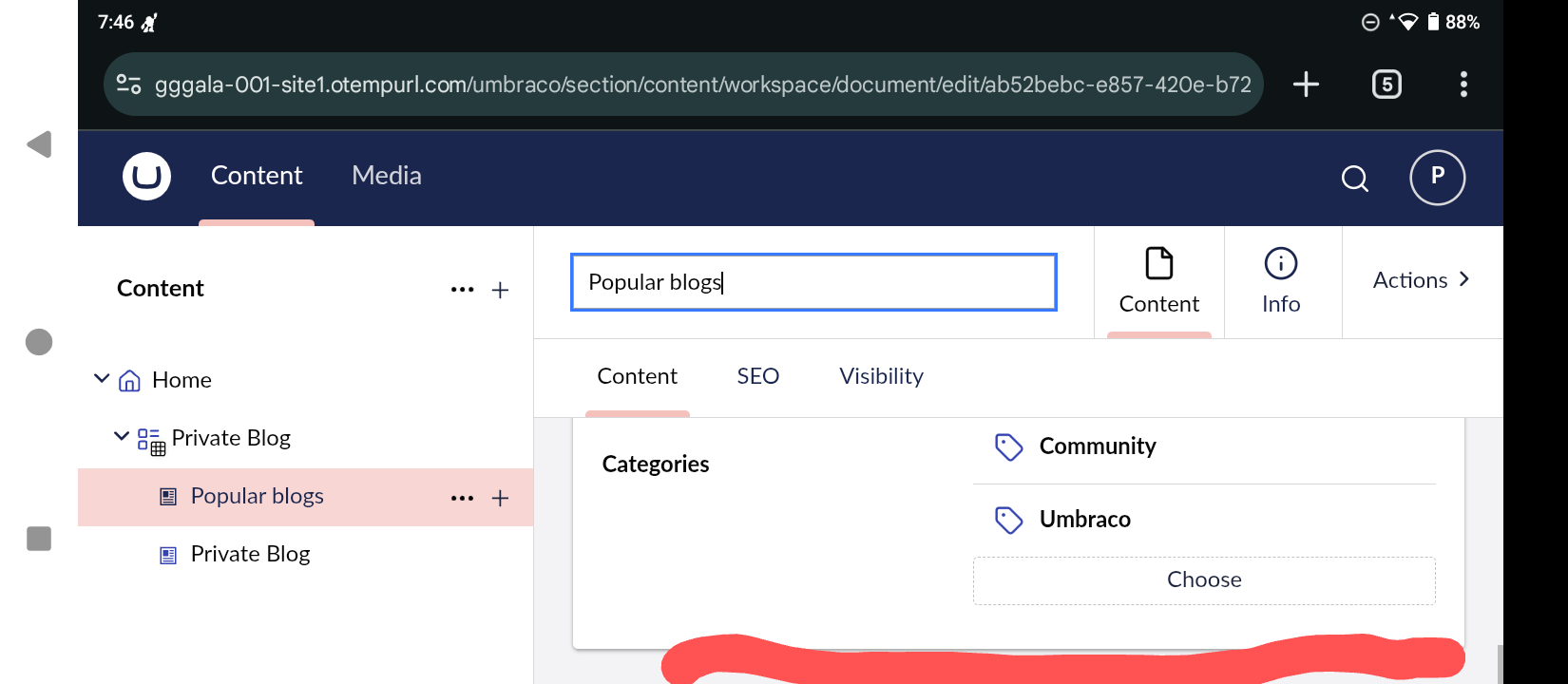Open the Content header three-dots menu
The image size is (1568, 684).
point(462,290)
